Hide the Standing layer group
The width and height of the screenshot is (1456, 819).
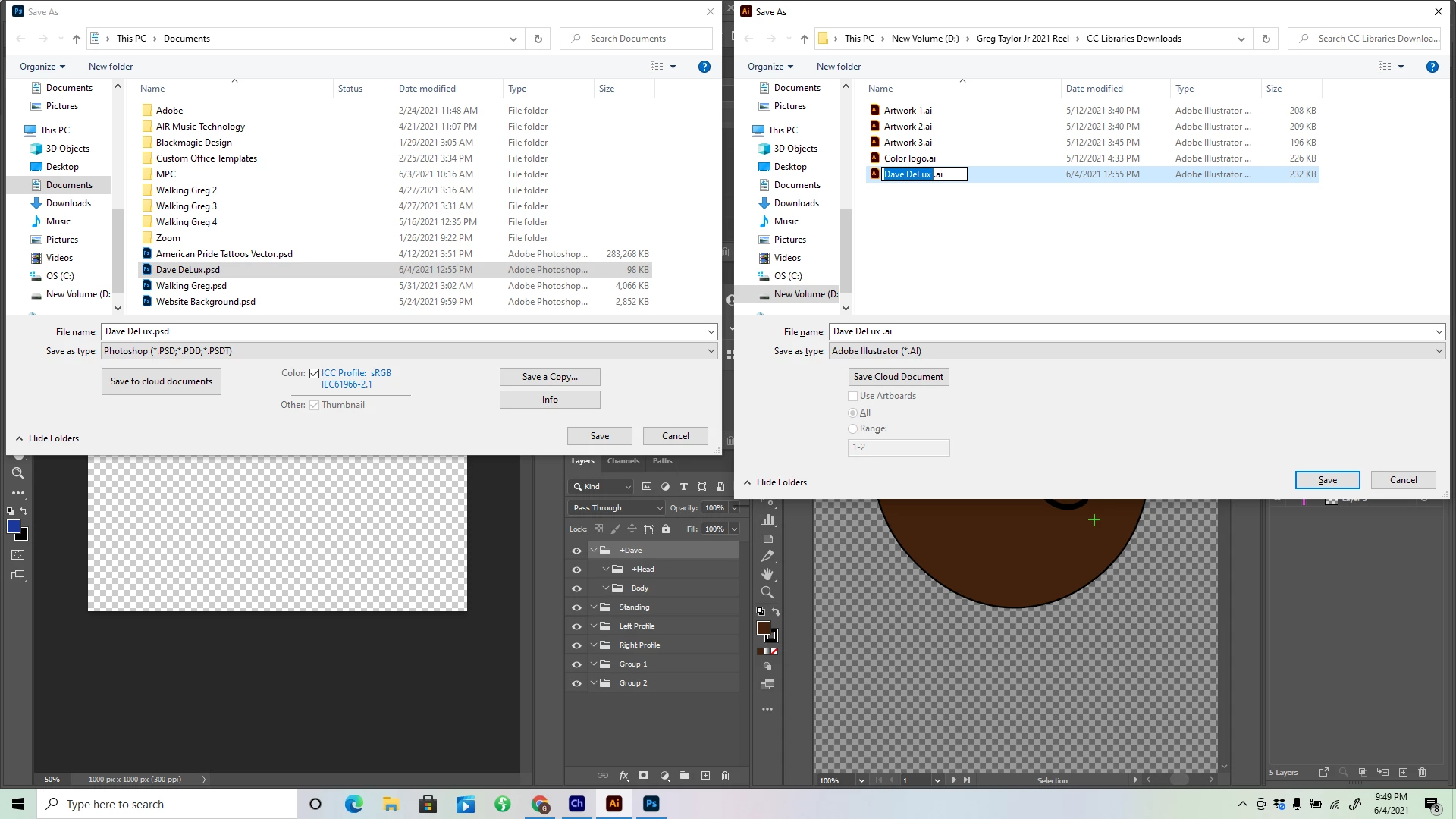click(x=576, y=607)
